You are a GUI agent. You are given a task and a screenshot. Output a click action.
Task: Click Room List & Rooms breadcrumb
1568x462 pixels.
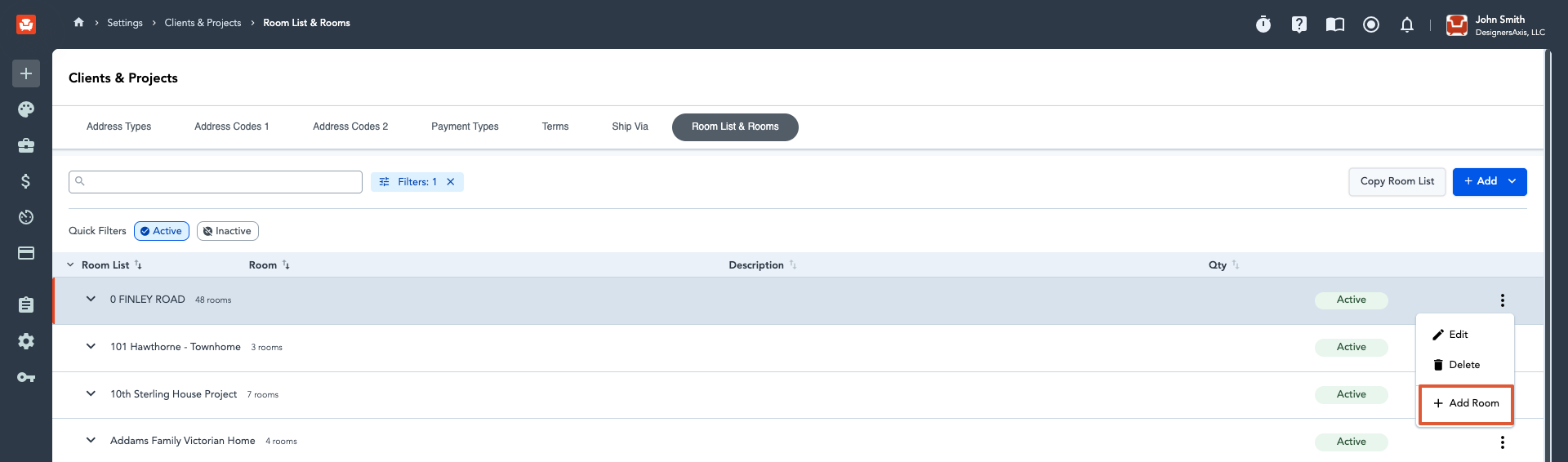tap(306, 23)
